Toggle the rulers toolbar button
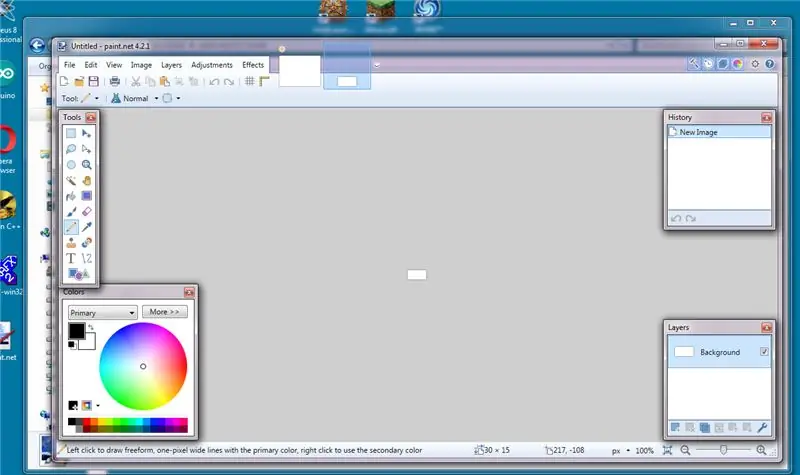The image size is (800, 475). point(264,81)
